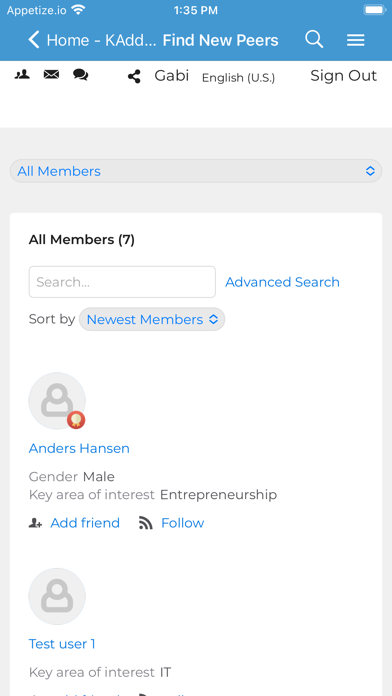
Task: Change language from English (U.S.)
Action: [x=238, y=78]
